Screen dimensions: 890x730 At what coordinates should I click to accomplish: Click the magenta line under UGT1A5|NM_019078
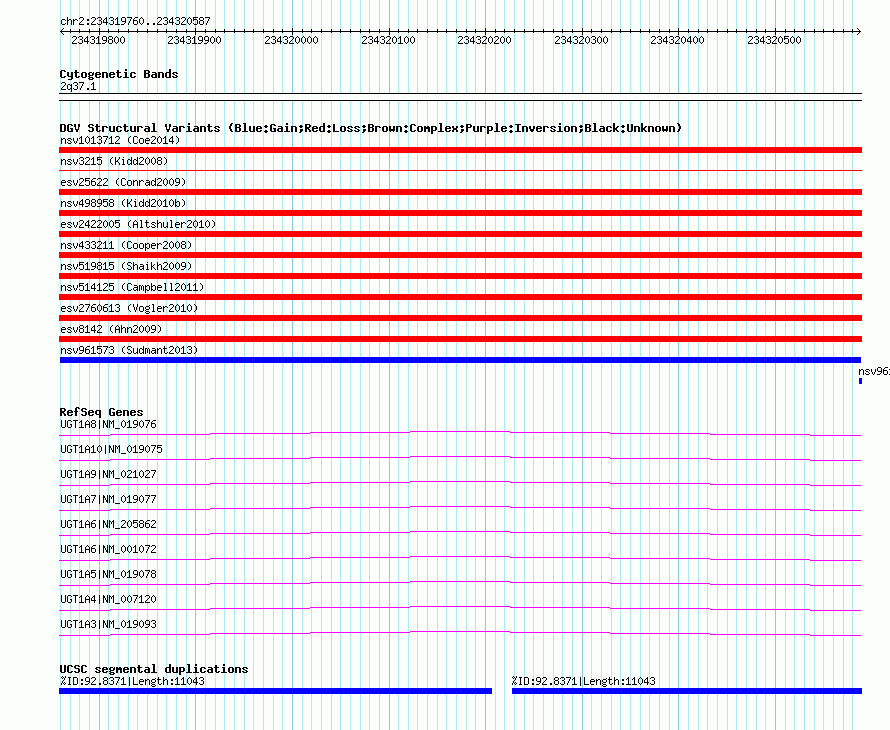[x=460, y=584]
